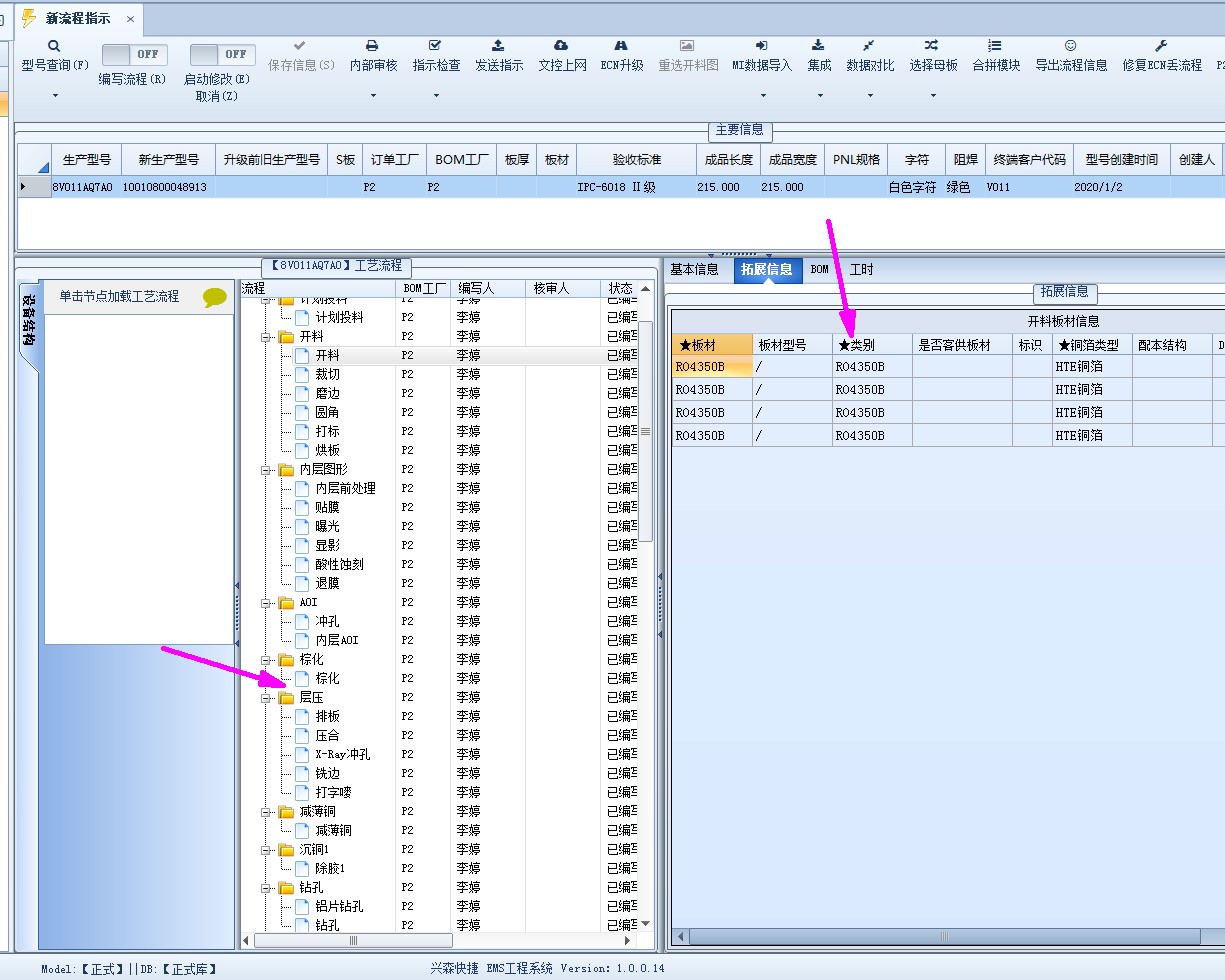Click the 开料板材信息 grid horizontal scrollbar

pyautogui.click(x=945, y=937)
